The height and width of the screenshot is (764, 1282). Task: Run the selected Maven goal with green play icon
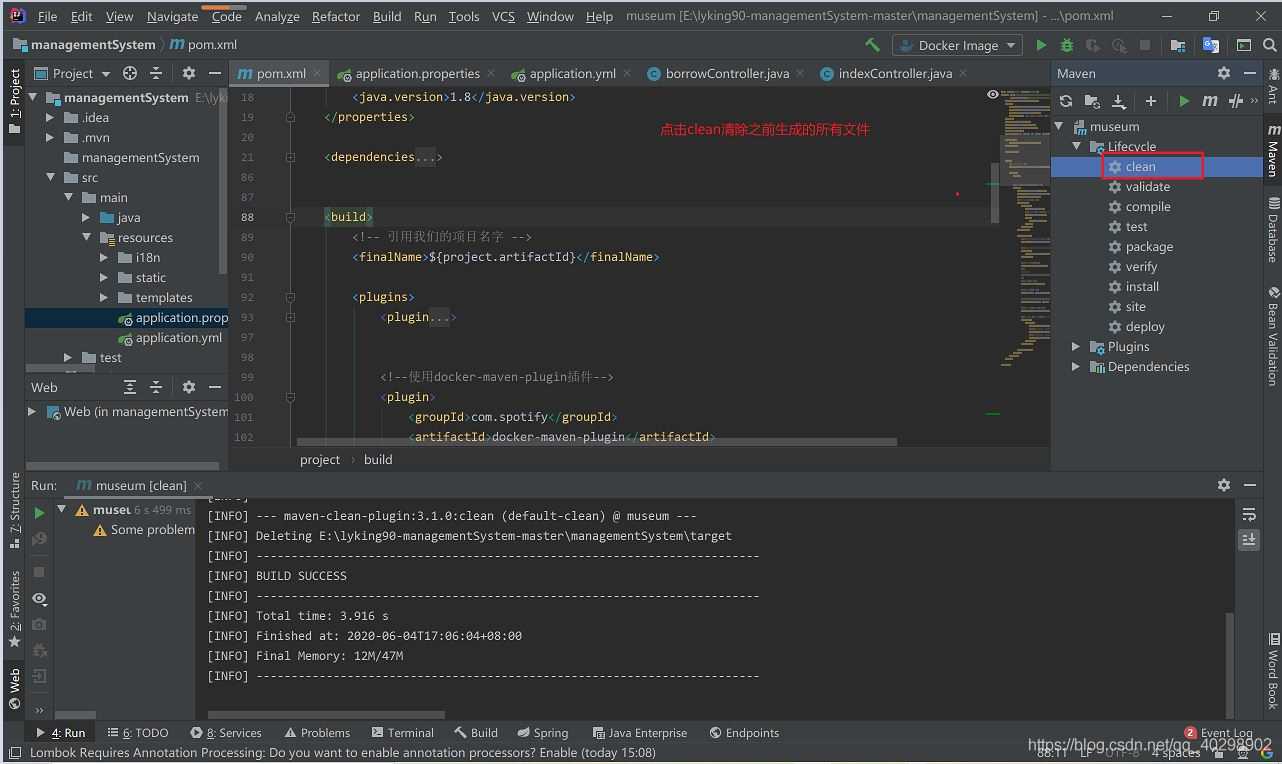[1184, 100]
